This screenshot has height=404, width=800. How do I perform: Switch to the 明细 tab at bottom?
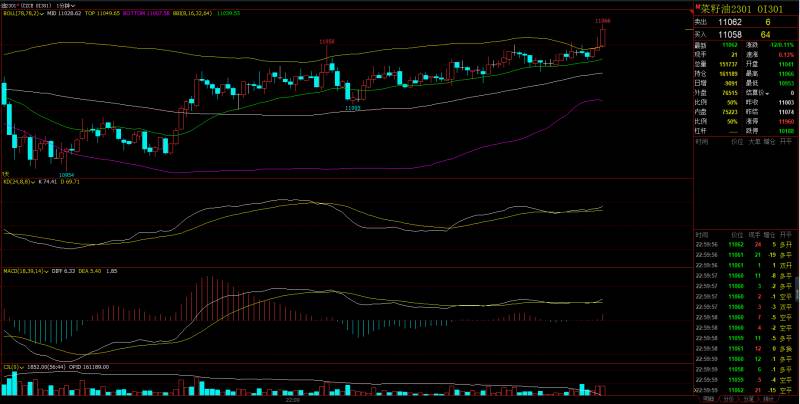coord(708,398)
